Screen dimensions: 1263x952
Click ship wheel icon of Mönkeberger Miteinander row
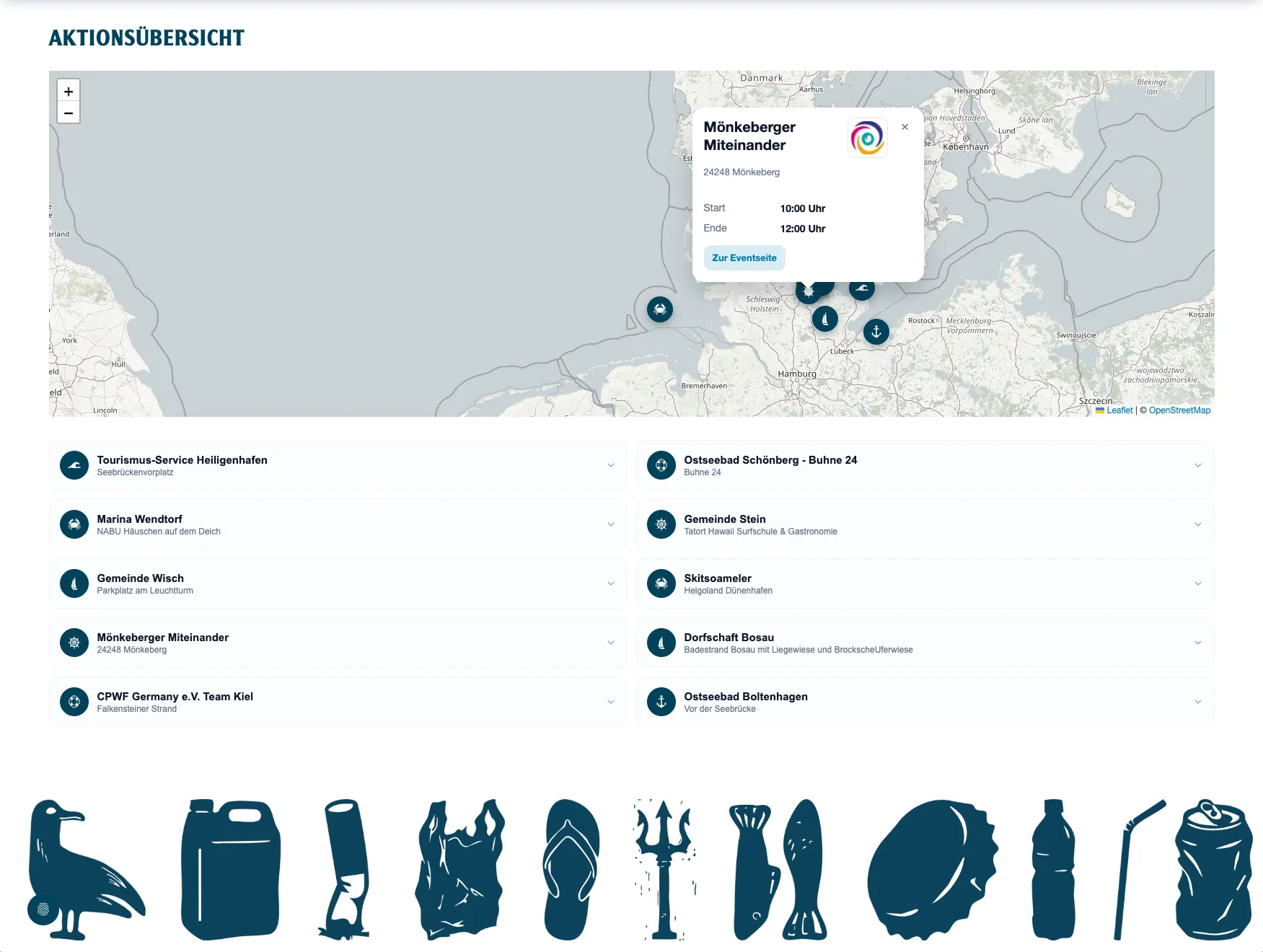tap(74, 643)
